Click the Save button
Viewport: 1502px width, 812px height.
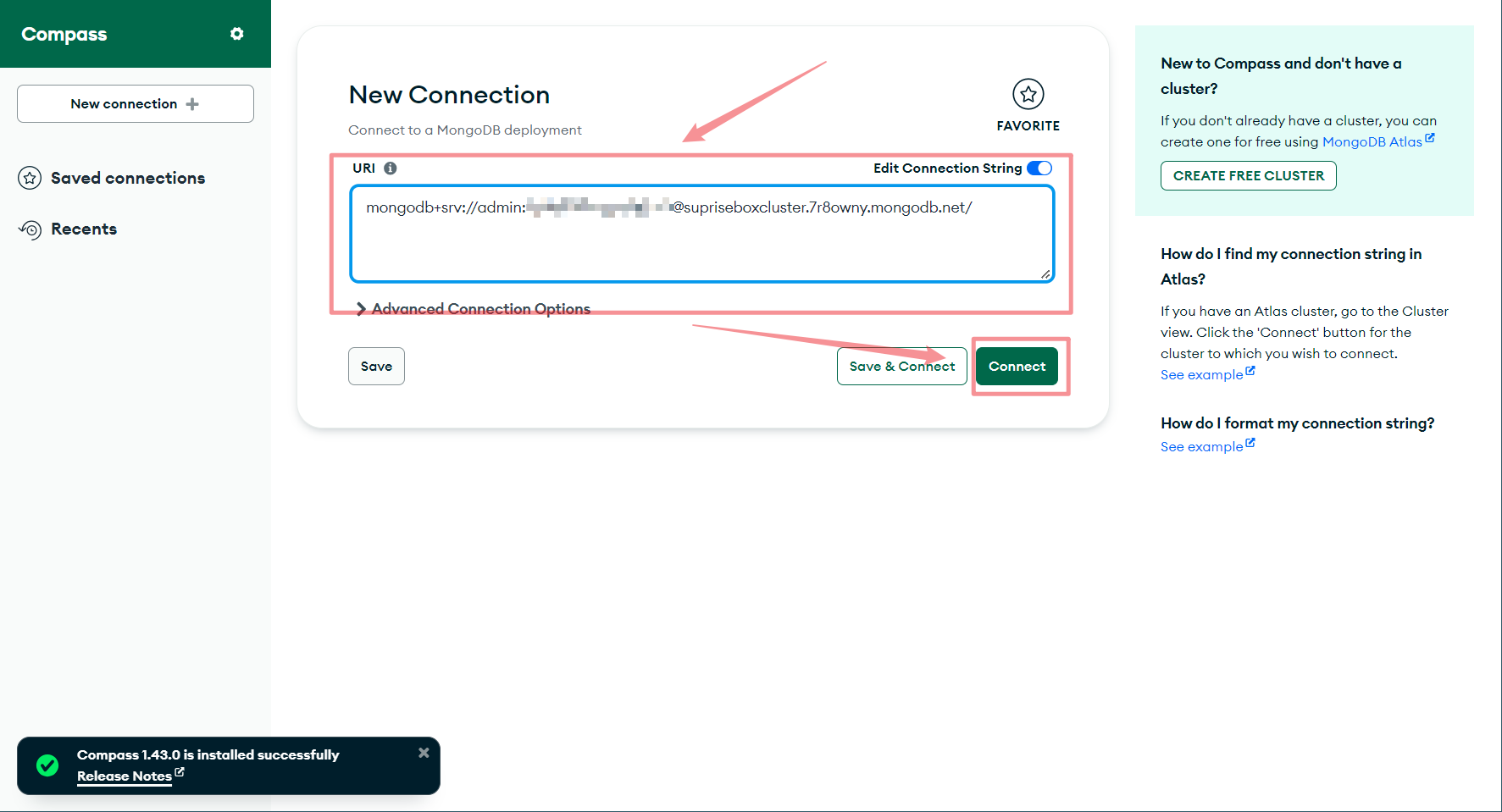point(376,366)
